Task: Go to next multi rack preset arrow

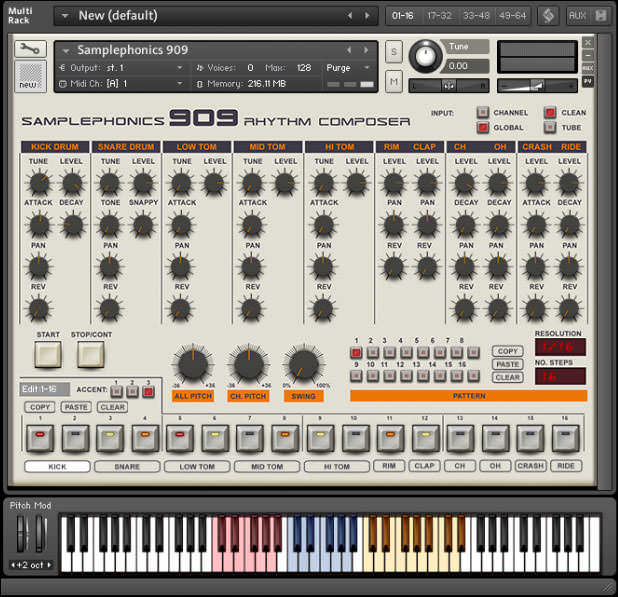Action: point(367,16)
